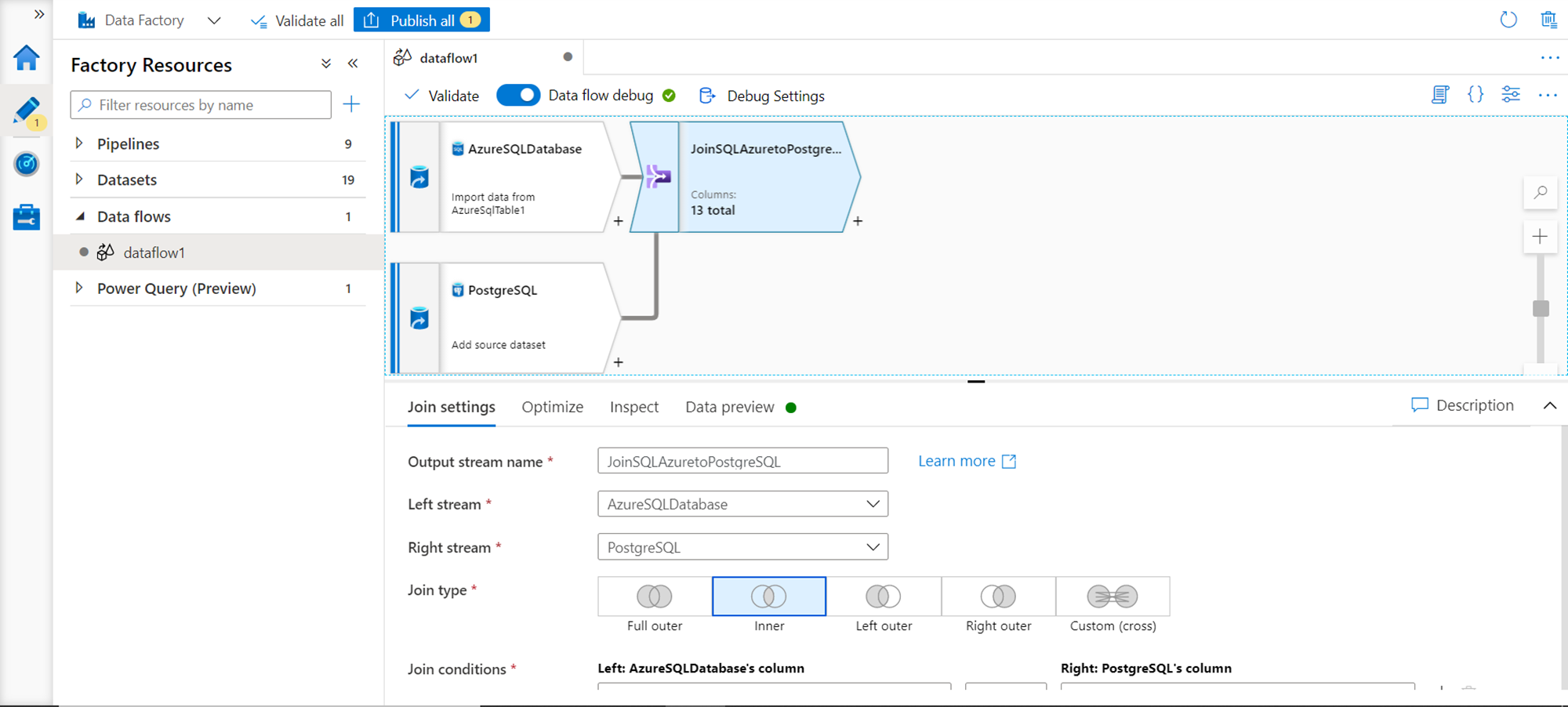Image resolution: width=1568 pixels, height=707 pixels.
Task: Select the Full outer join type
Action: click(655, 597)
